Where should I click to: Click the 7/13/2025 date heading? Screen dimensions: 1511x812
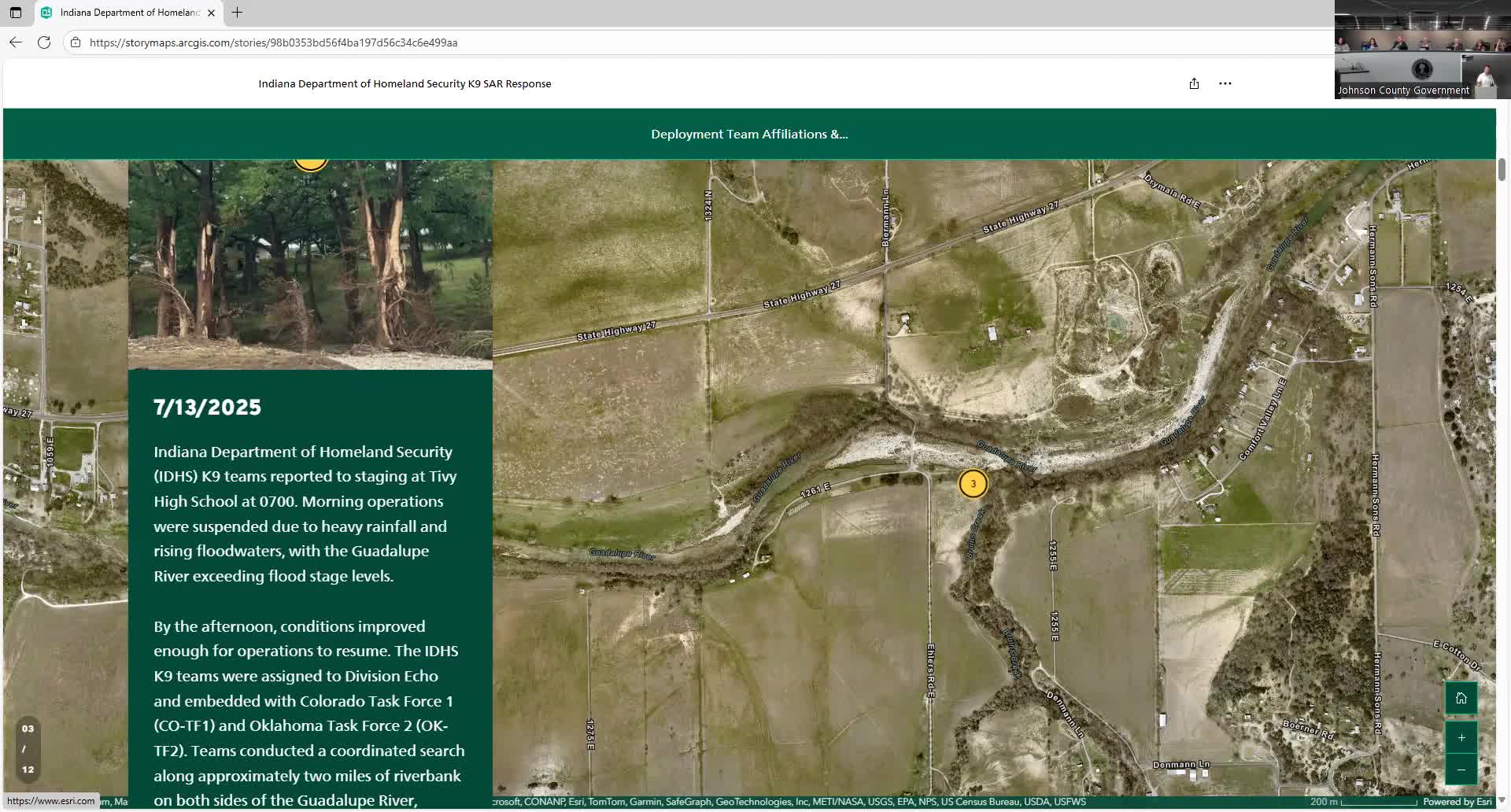[208, 408]
